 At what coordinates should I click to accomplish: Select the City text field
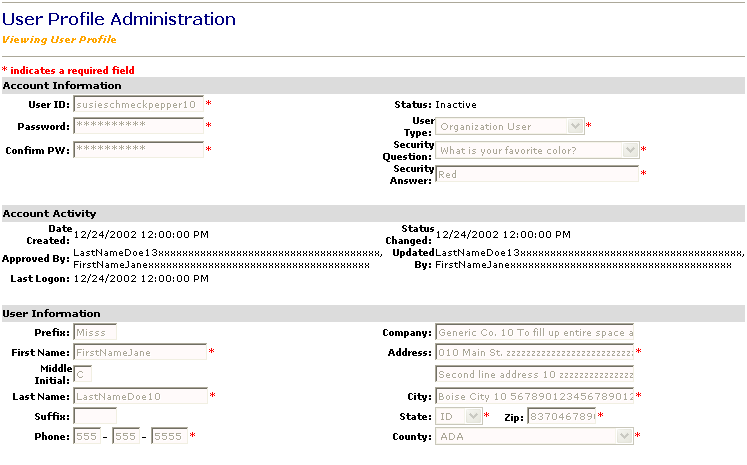click(x=534, y=396)
